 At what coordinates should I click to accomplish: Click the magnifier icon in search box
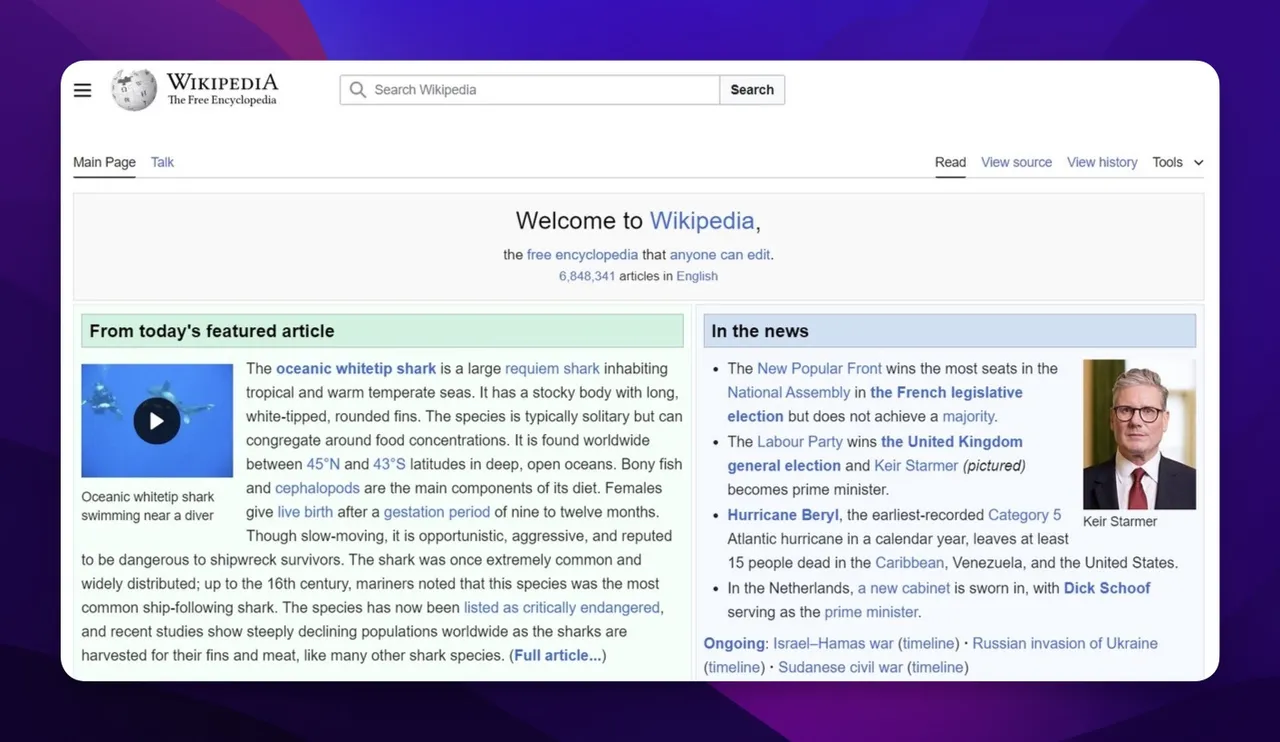(357, 90)
